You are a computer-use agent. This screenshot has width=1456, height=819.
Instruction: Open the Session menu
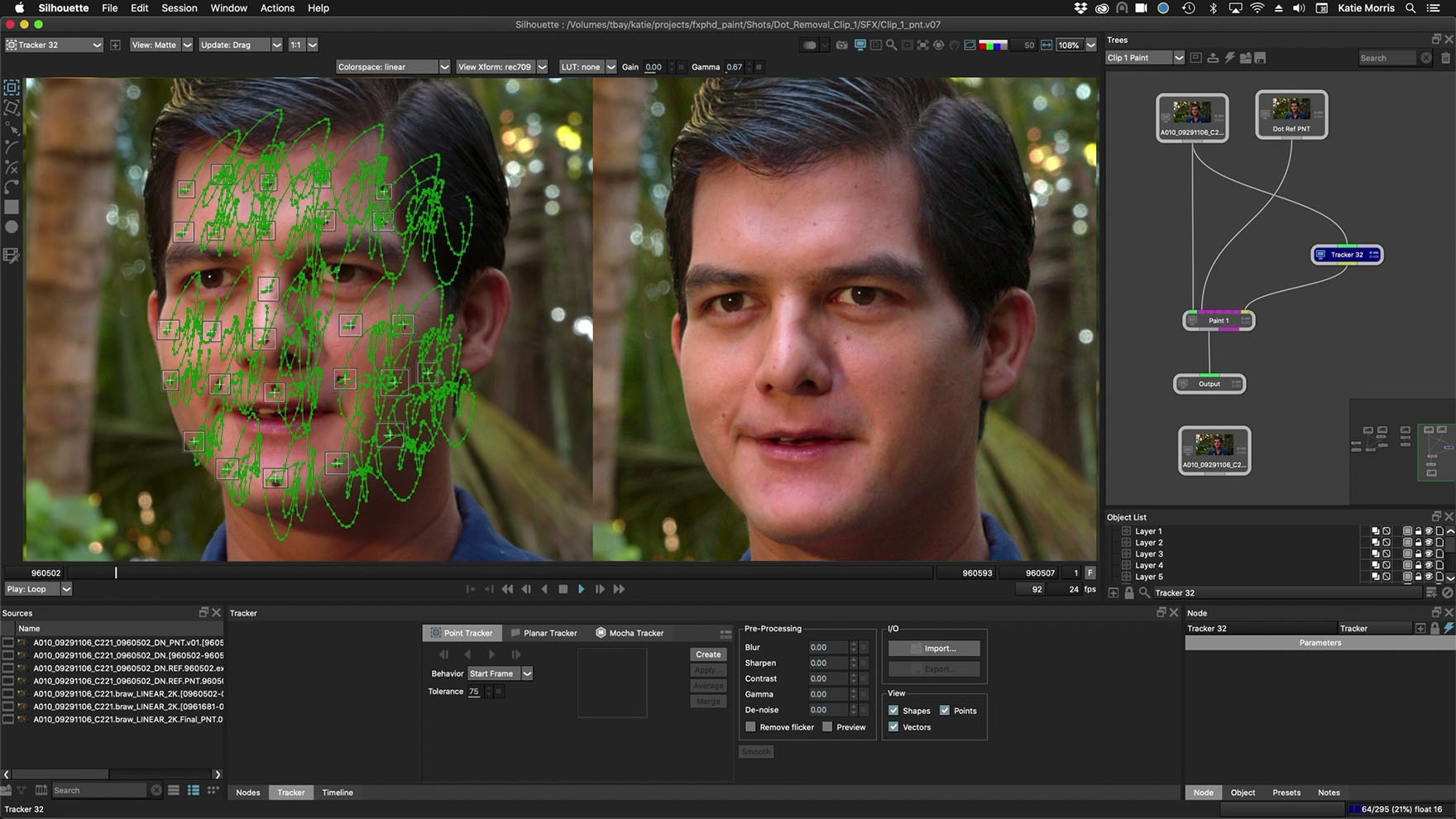179,8
